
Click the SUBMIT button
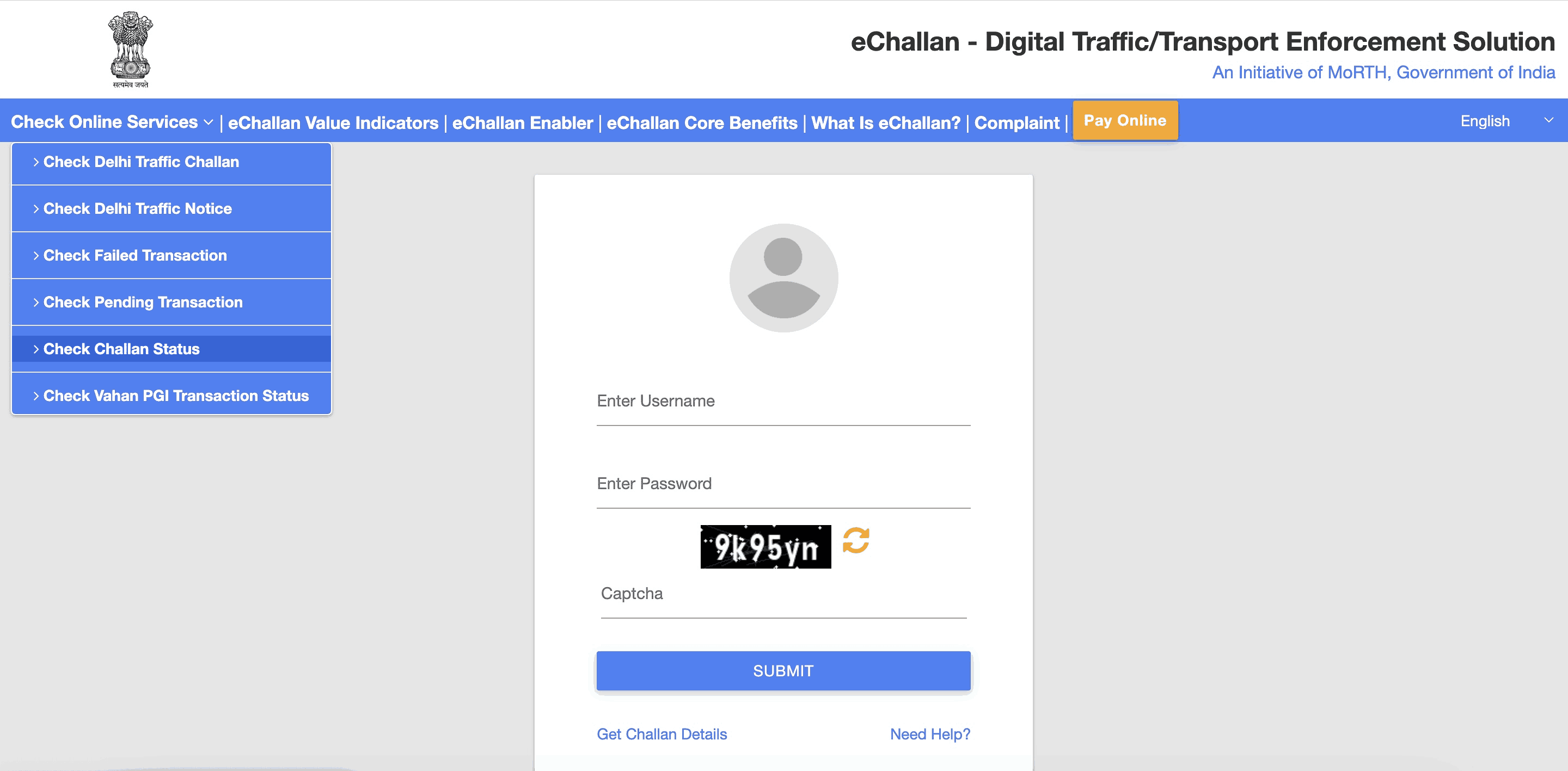pos(783,670)
